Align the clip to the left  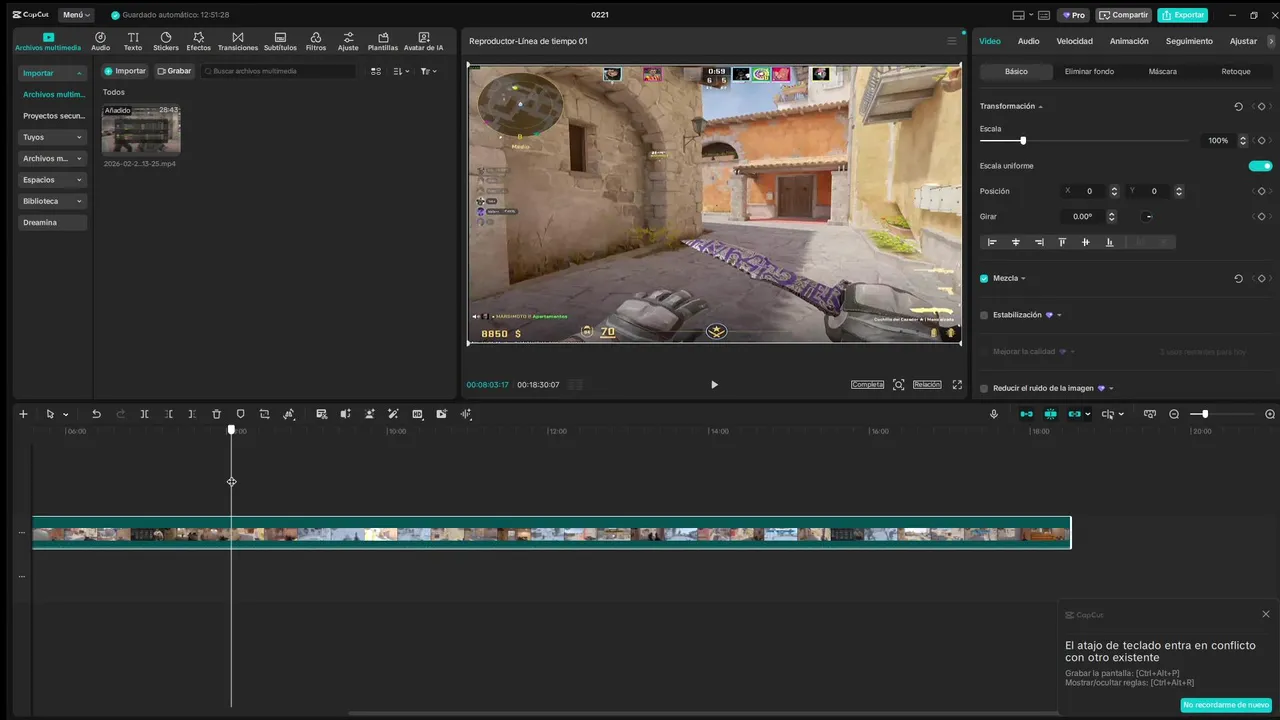coord(992,242)
